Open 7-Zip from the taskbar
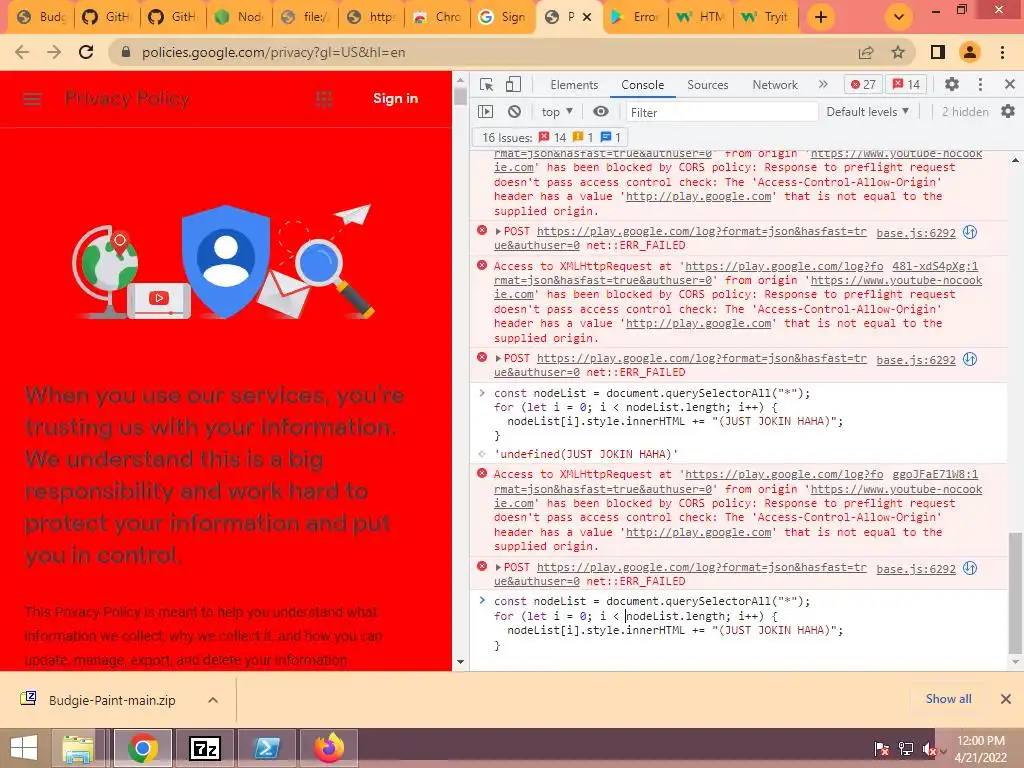 (x=204, y=748)
